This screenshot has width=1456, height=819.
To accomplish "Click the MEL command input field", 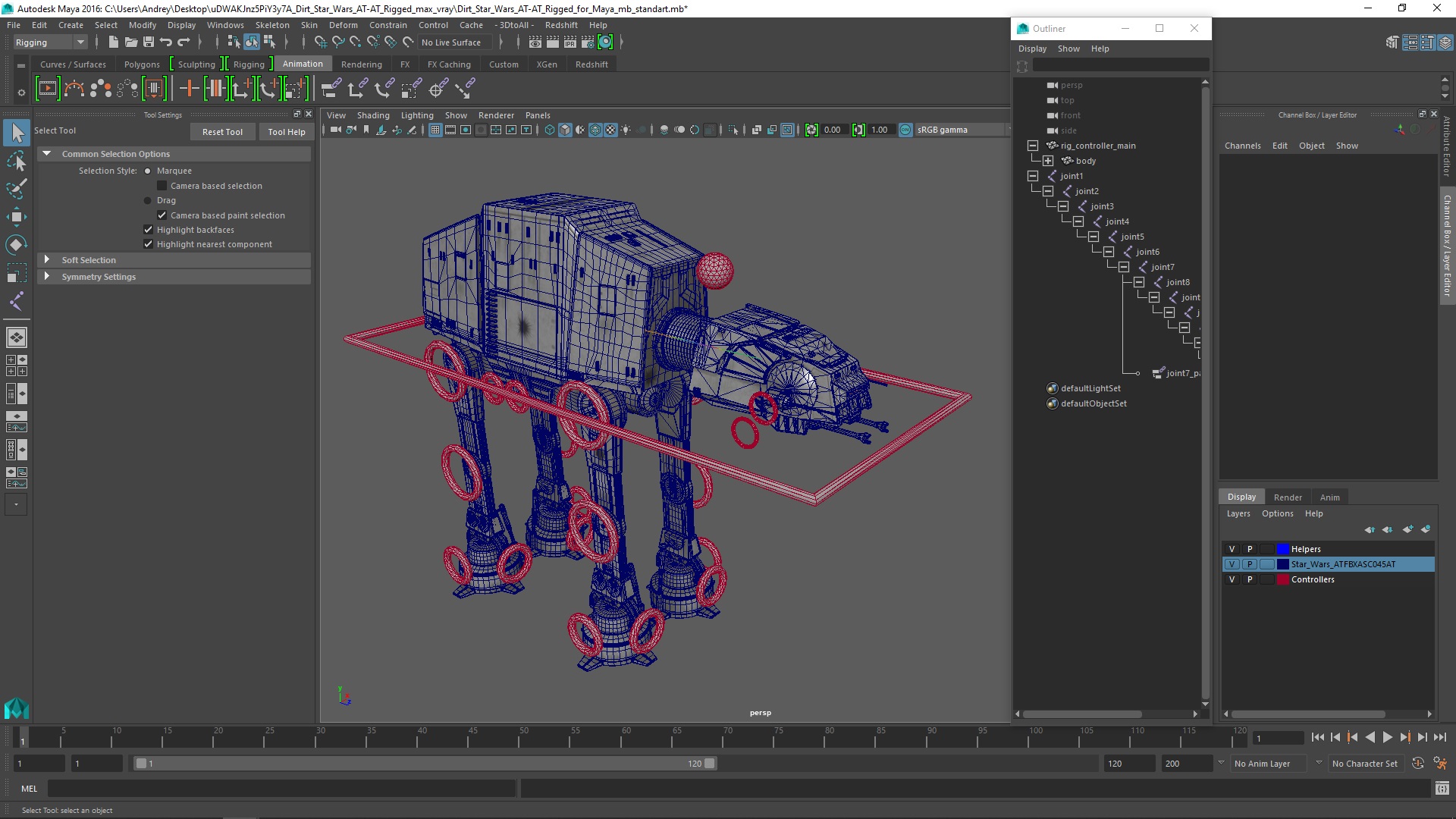I will [282, 789].
